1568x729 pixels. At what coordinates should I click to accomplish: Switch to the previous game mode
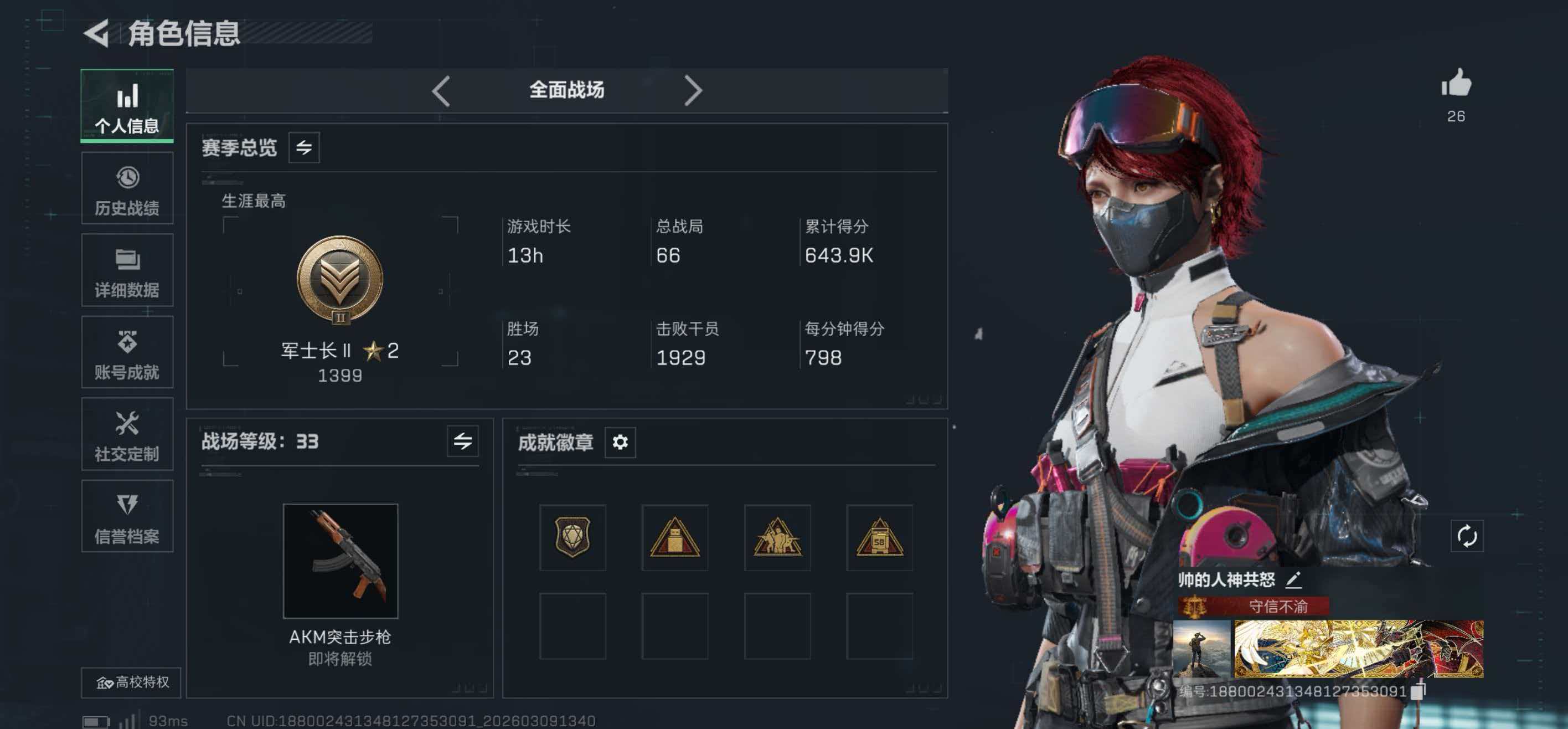point(441,91)
